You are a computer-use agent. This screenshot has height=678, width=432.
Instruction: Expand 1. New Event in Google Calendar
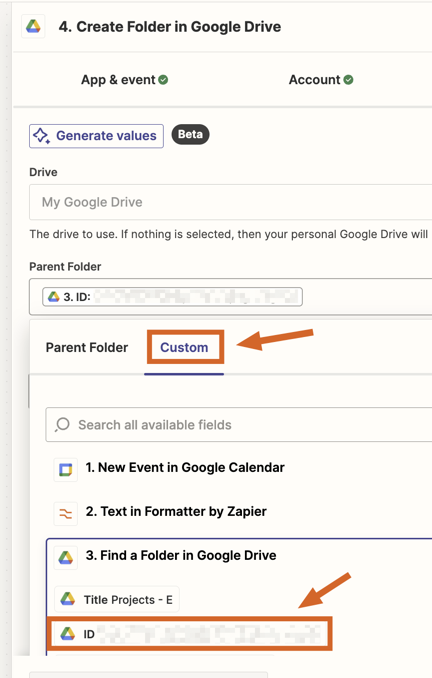(x=185, y=467)
